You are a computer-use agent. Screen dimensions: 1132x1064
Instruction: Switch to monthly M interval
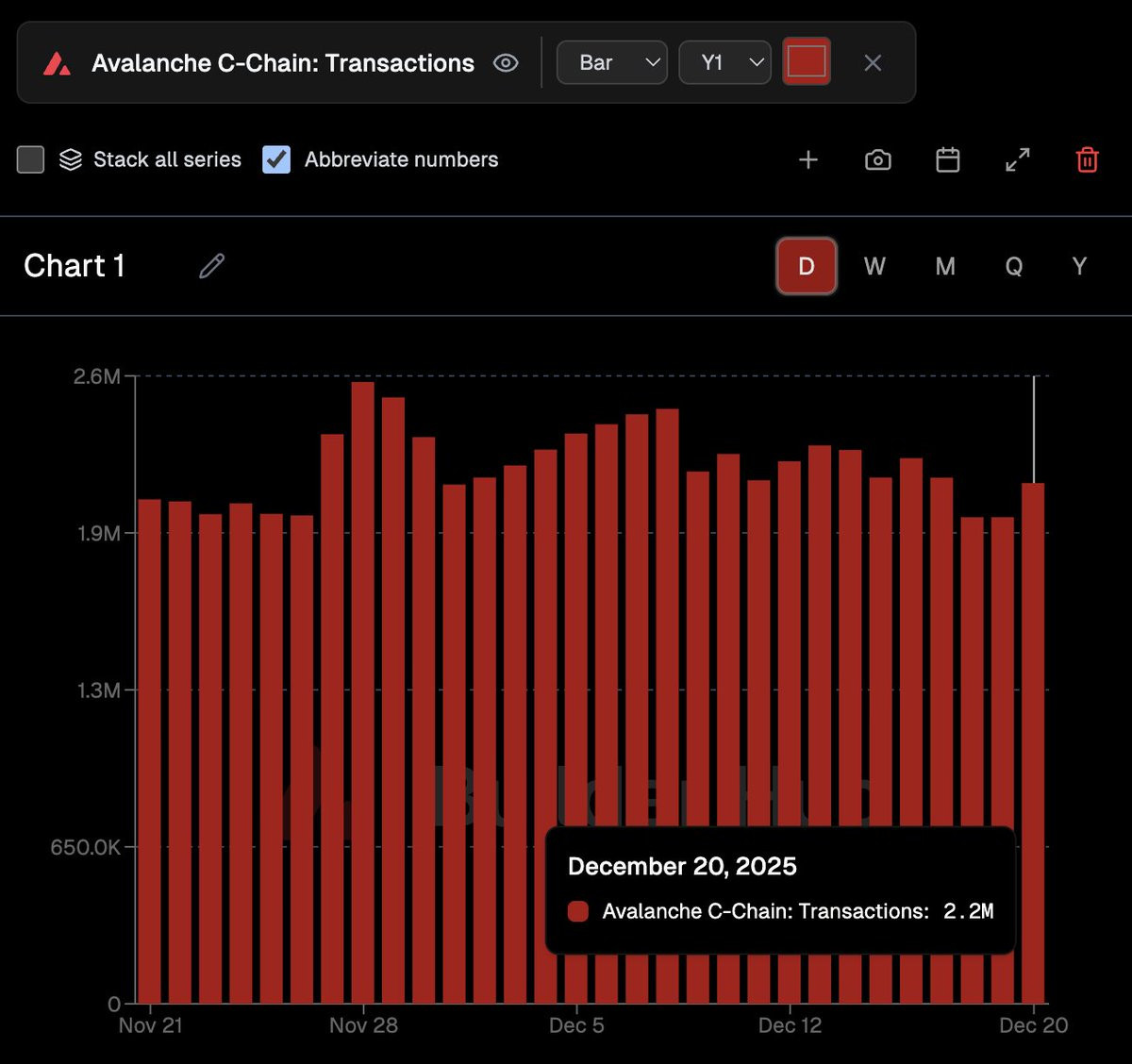pos(945,266)
